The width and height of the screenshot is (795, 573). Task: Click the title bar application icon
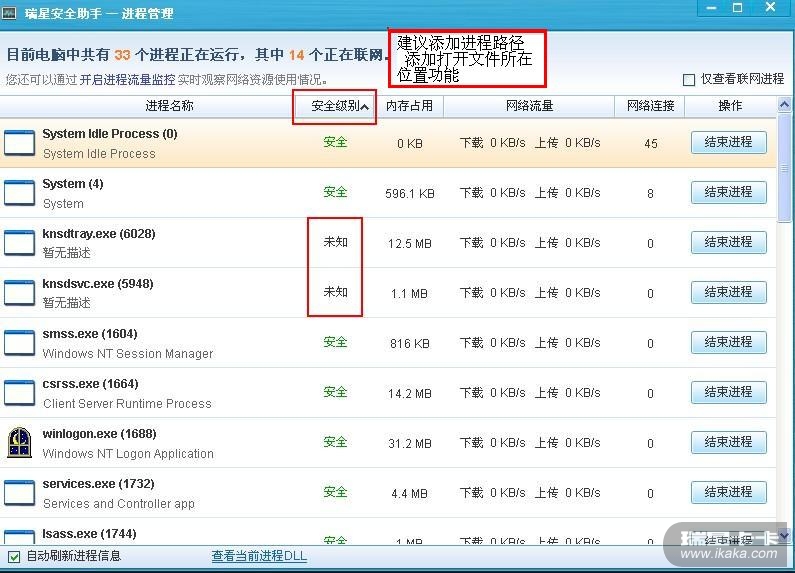click(9, 12)
